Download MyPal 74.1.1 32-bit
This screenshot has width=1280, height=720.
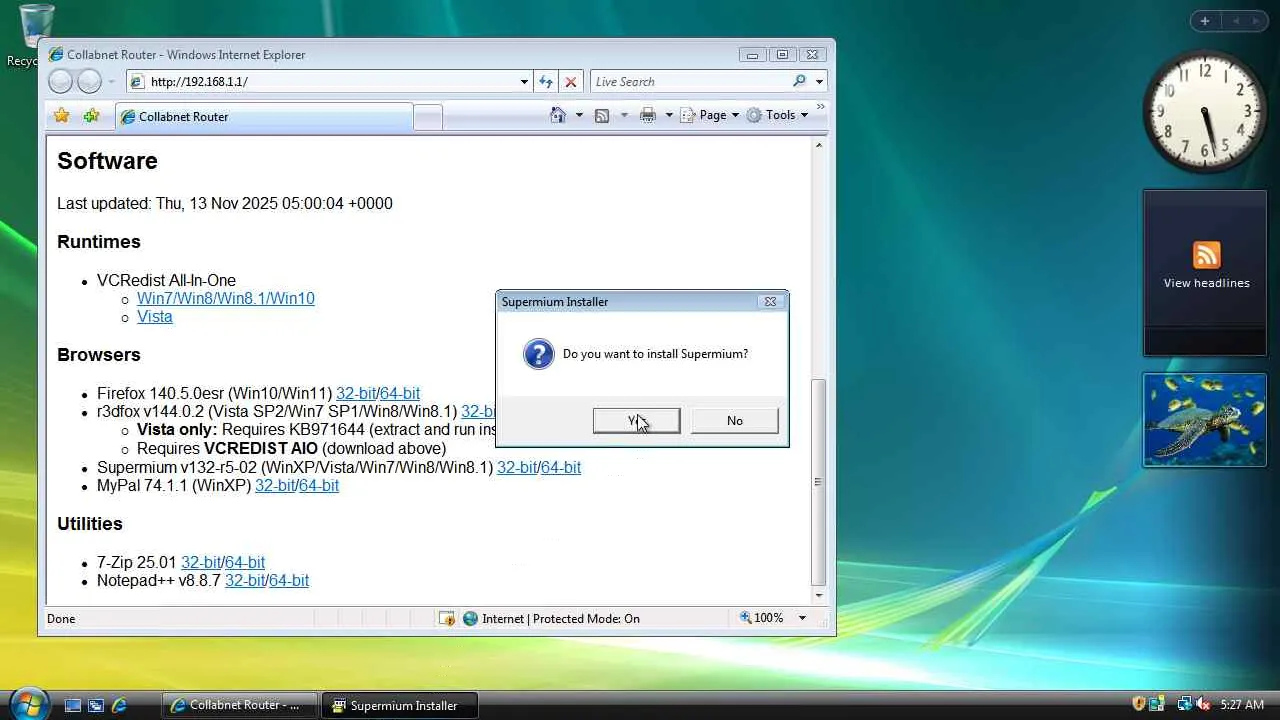pos(275,486)
